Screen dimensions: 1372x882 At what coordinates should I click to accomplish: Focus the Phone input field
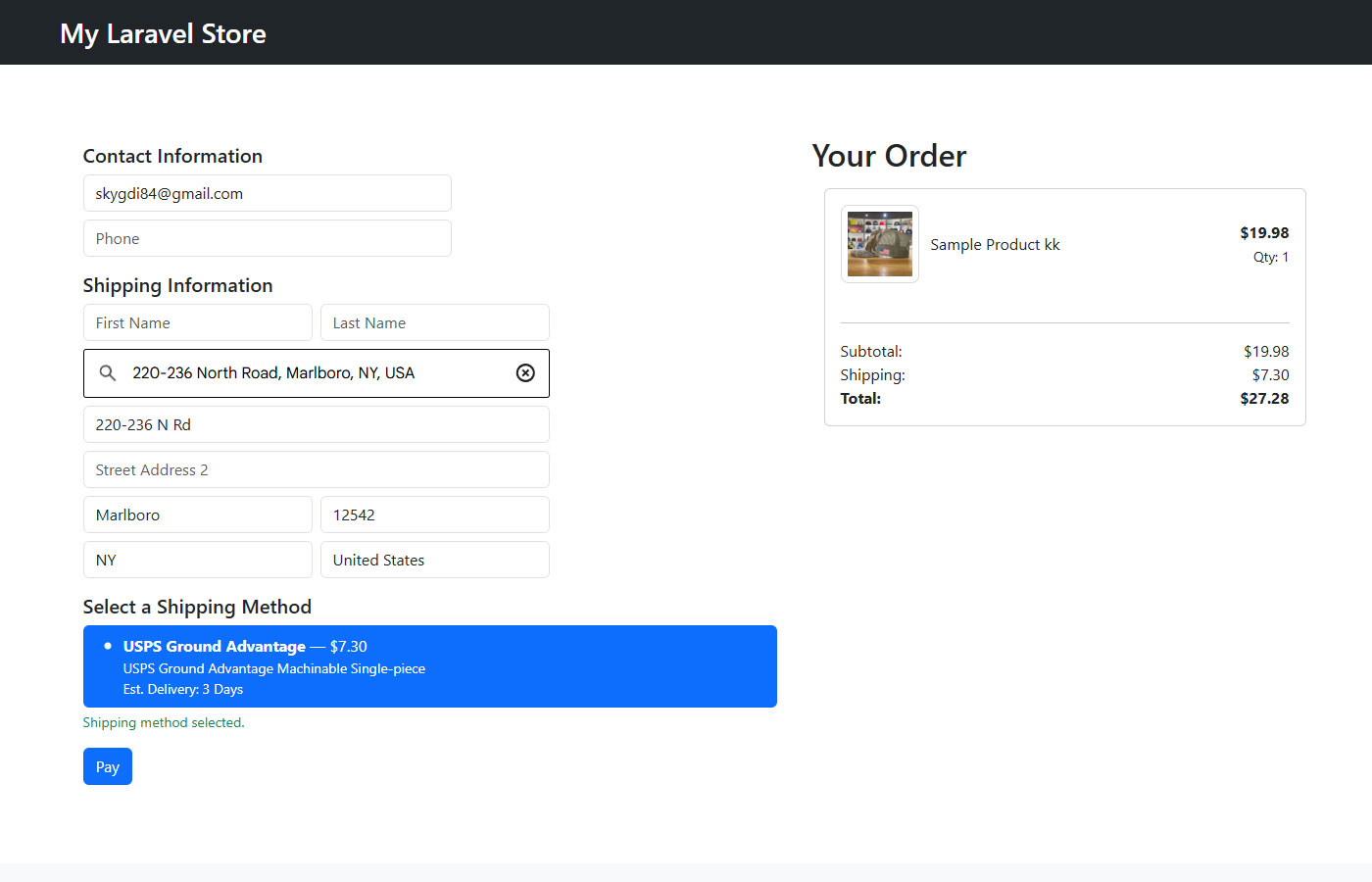tap(267, 239)
